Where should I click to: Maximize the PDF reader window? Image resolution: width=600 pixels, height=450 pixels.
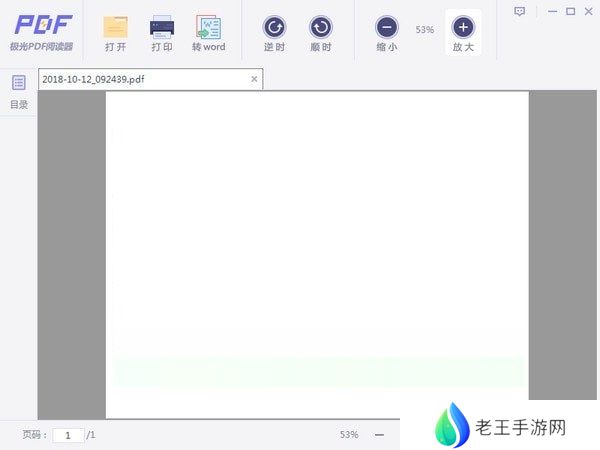(571, 11)
